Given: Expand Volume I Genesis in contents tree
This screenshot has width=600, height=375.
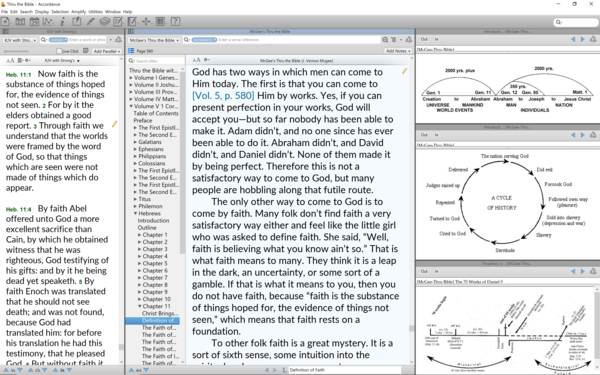Looking at the screenshot, I should (131, 78).
